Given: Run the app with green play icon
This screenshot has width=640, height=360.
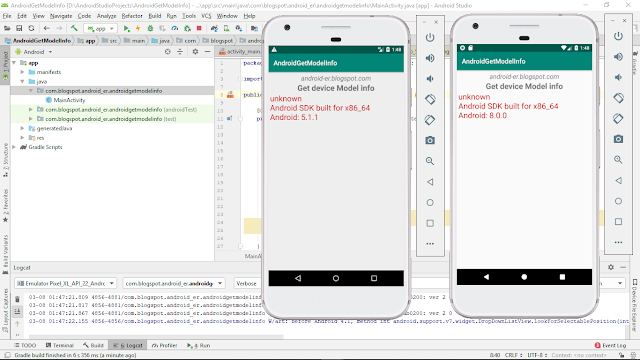Looking at the screenshot, I should (126, 28).
